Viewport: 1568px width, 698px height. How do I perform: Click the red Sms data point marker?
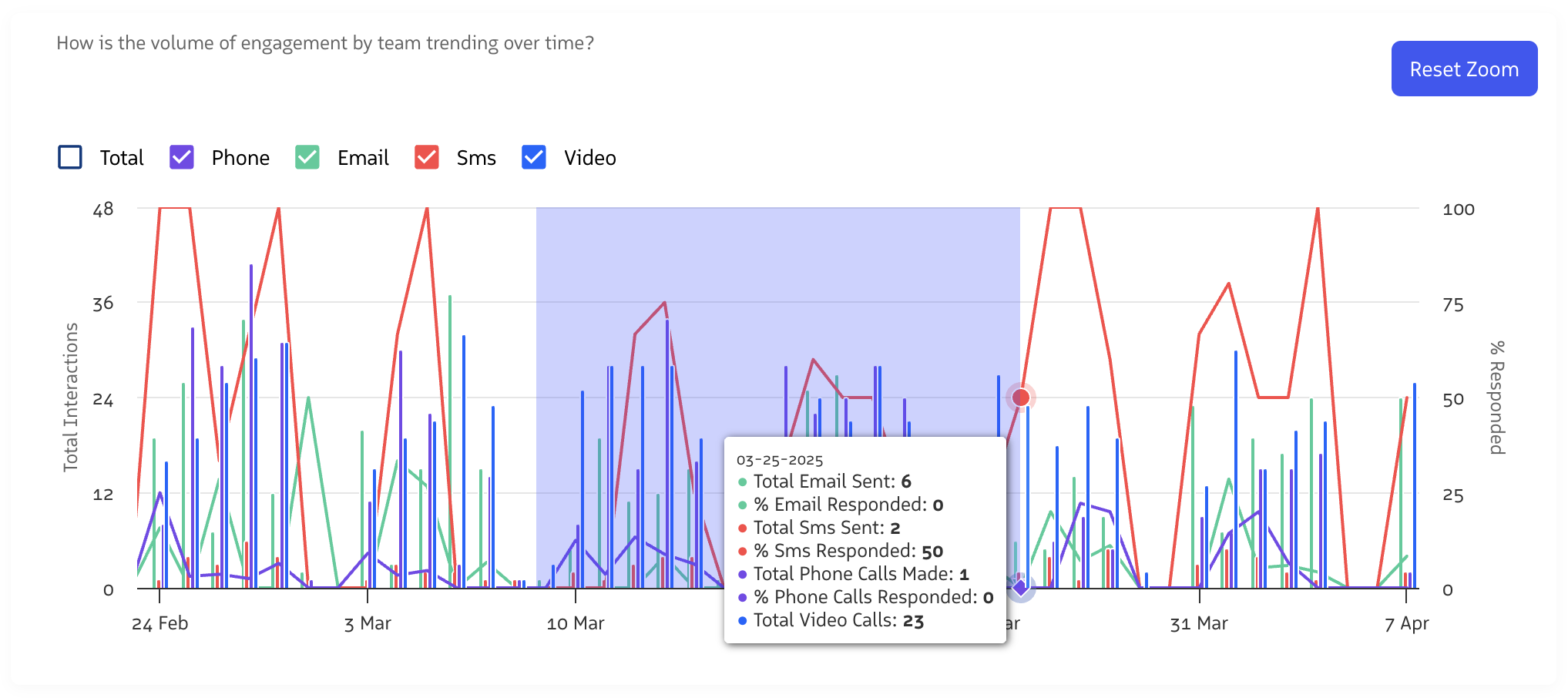point(1021,398)
